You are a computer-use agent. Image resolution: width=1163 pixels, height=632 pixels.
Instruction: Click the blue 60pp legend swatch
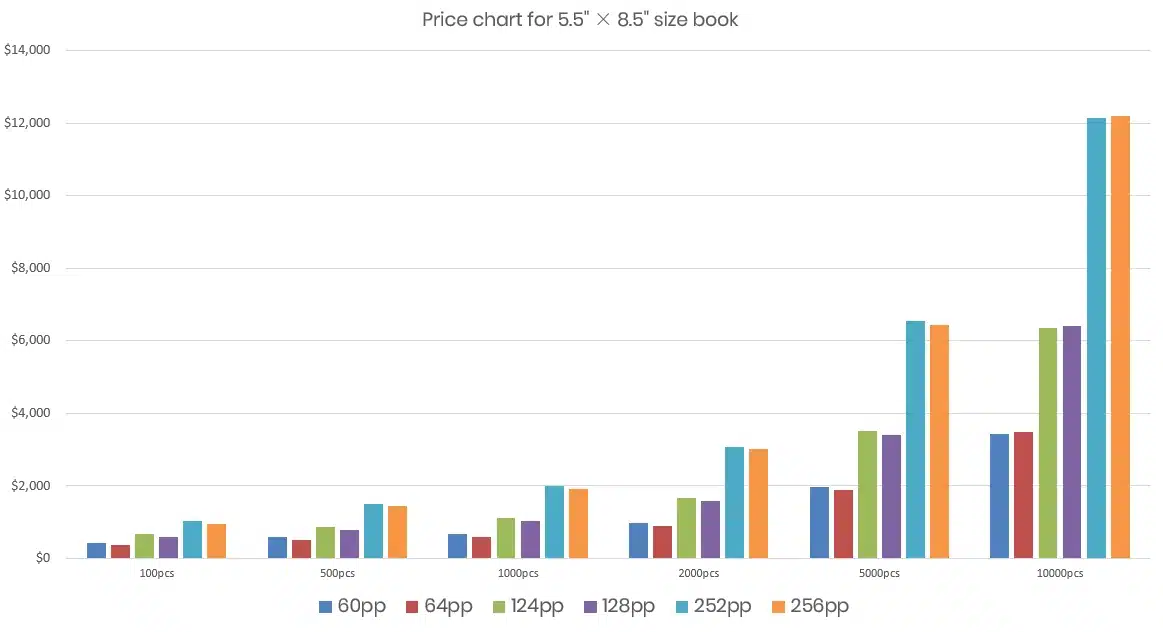[325, 607]
